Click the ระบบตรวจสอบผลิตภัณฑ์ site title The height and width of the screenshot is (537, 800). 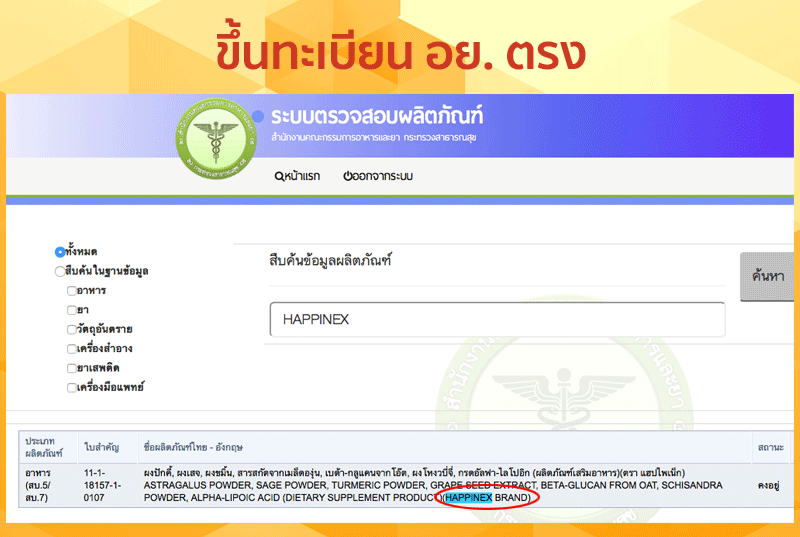point(377,116)
